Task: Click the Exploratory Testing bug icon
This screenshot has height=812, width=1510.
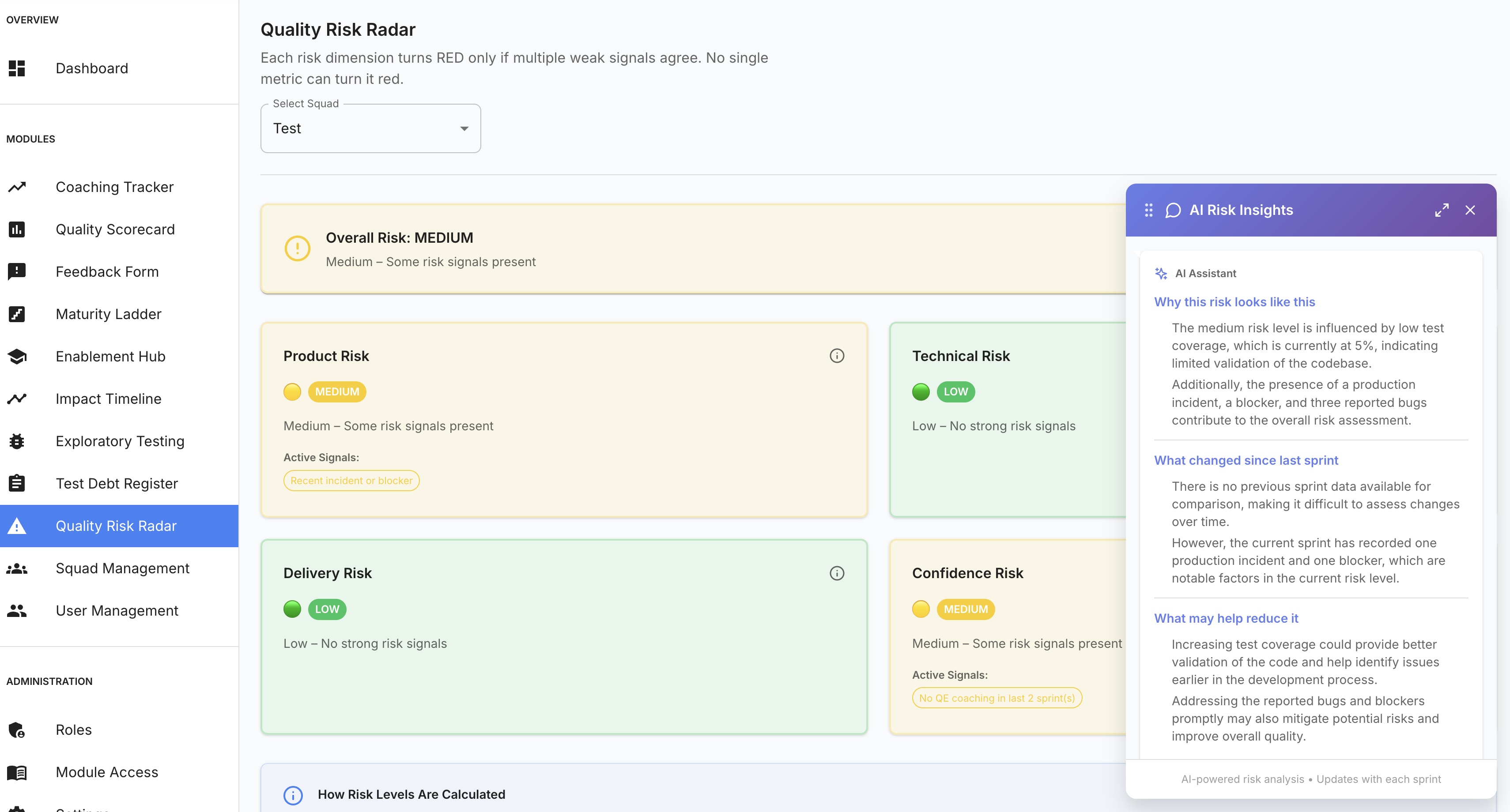Action: click(17, 441)
